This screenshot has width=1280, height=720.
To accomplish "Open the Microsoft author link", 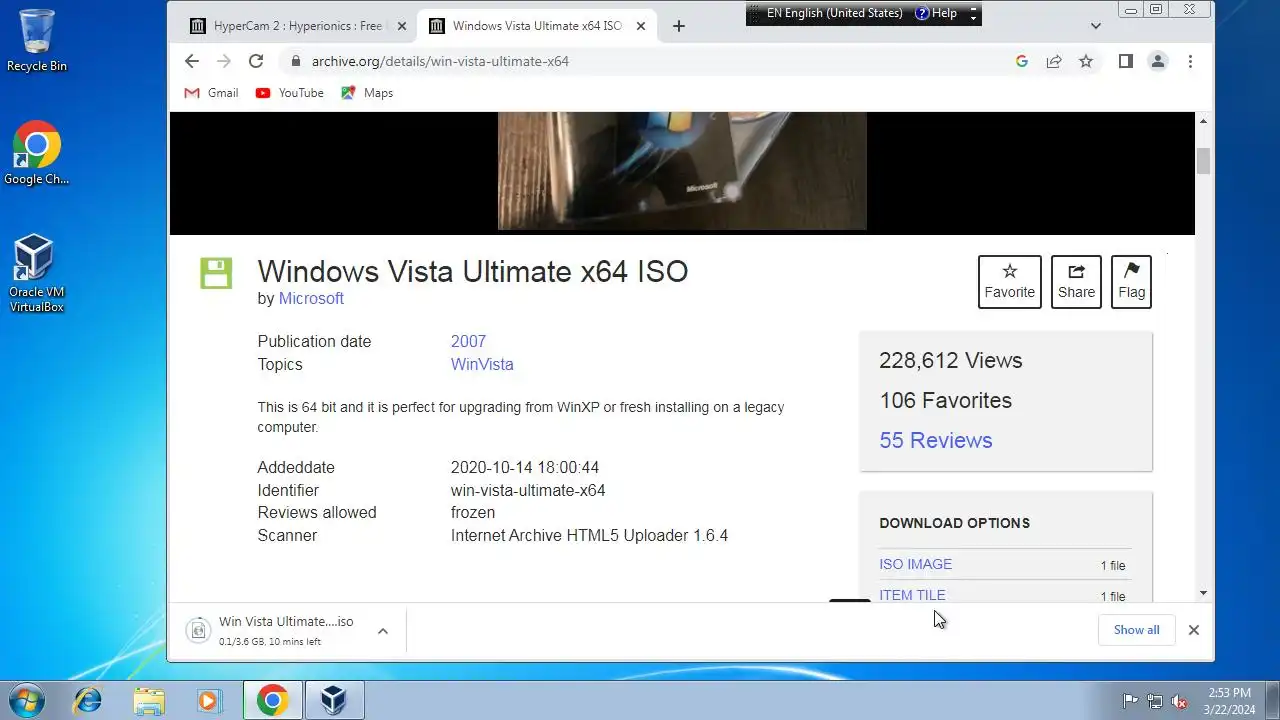I will (x=311, y=298).
